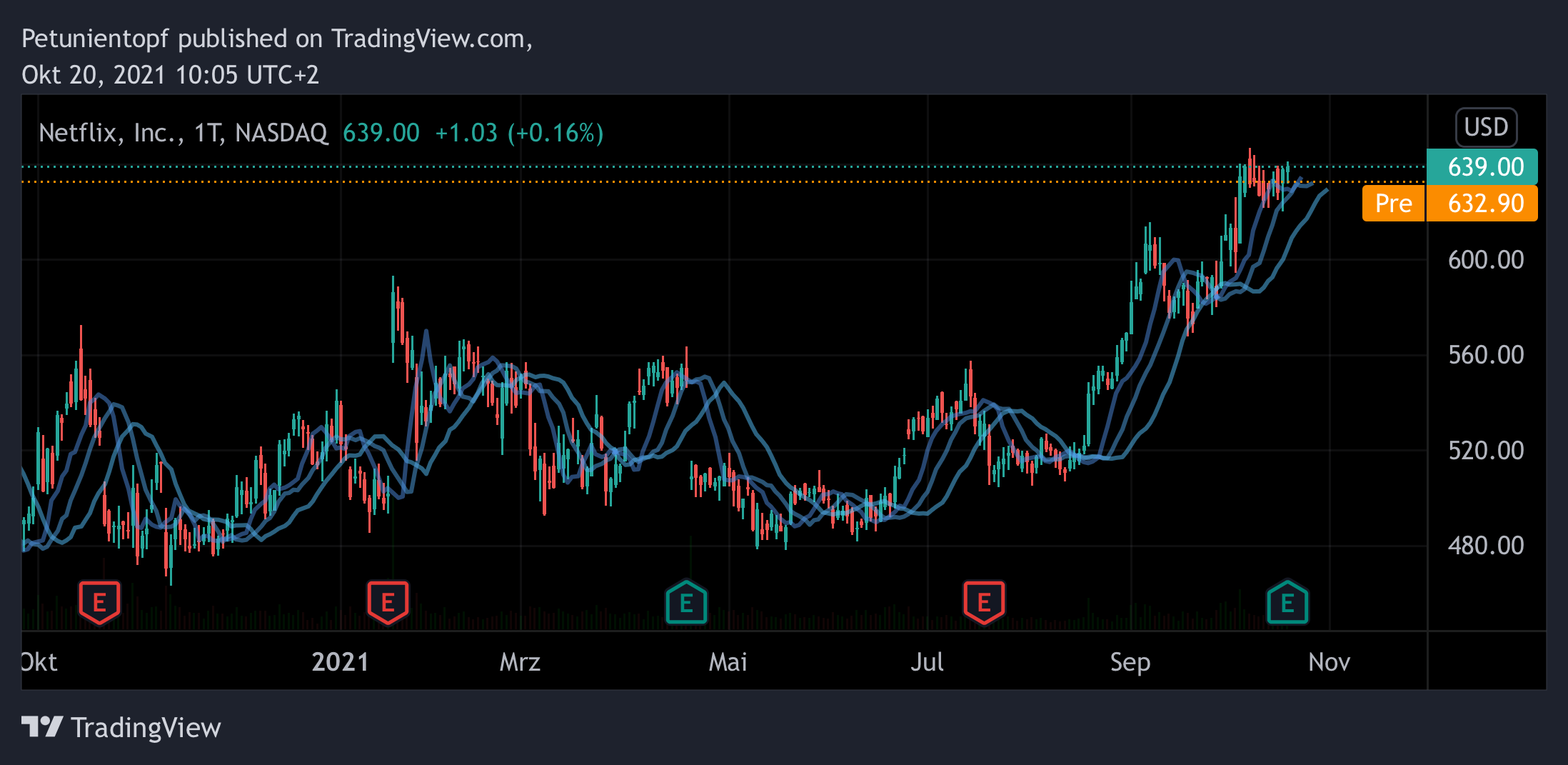1568x765 pixels.
Task: Open the USD currency selector
Action: click(x=1486, y=127)
